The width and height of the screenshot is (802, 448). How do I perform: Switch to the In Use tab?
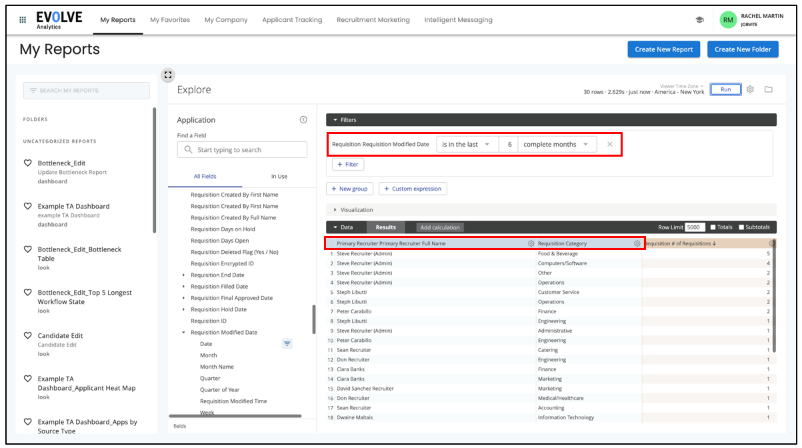tap(279, 176)
